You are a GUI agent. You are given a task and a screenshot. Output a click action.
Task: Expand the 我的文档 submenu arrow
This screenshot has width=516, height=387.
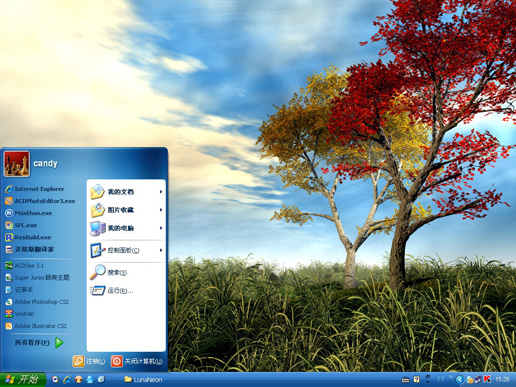(161, 192)
